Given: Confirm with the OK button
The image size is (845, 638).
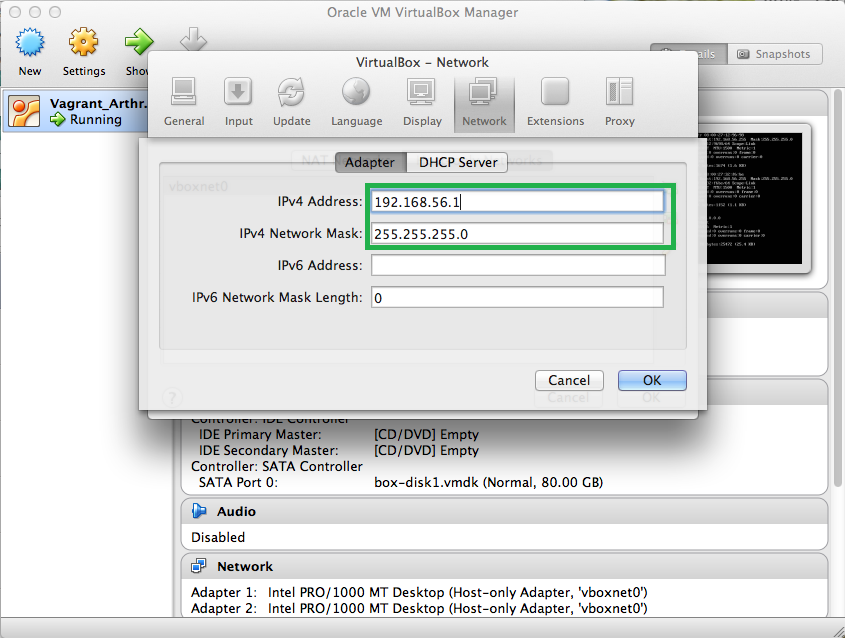Looking at the screenshot, I should (652, 380).
